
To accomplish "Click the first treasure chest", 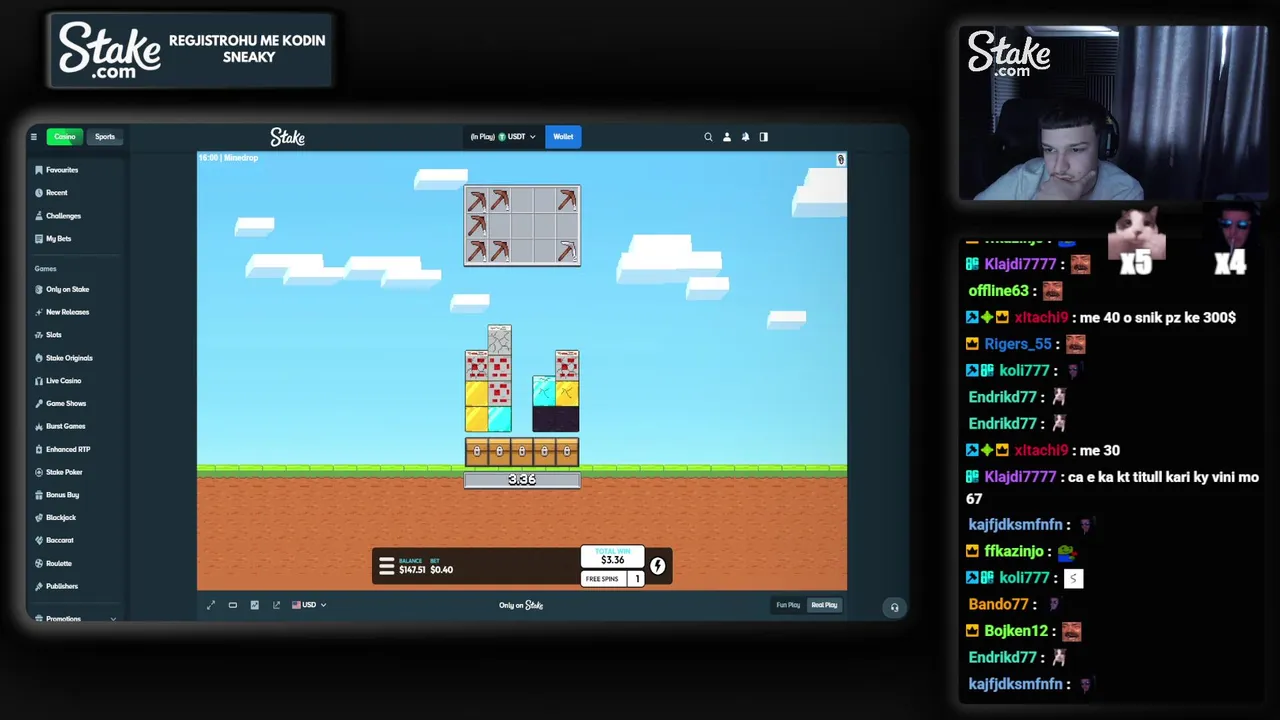I will (476, 452).
